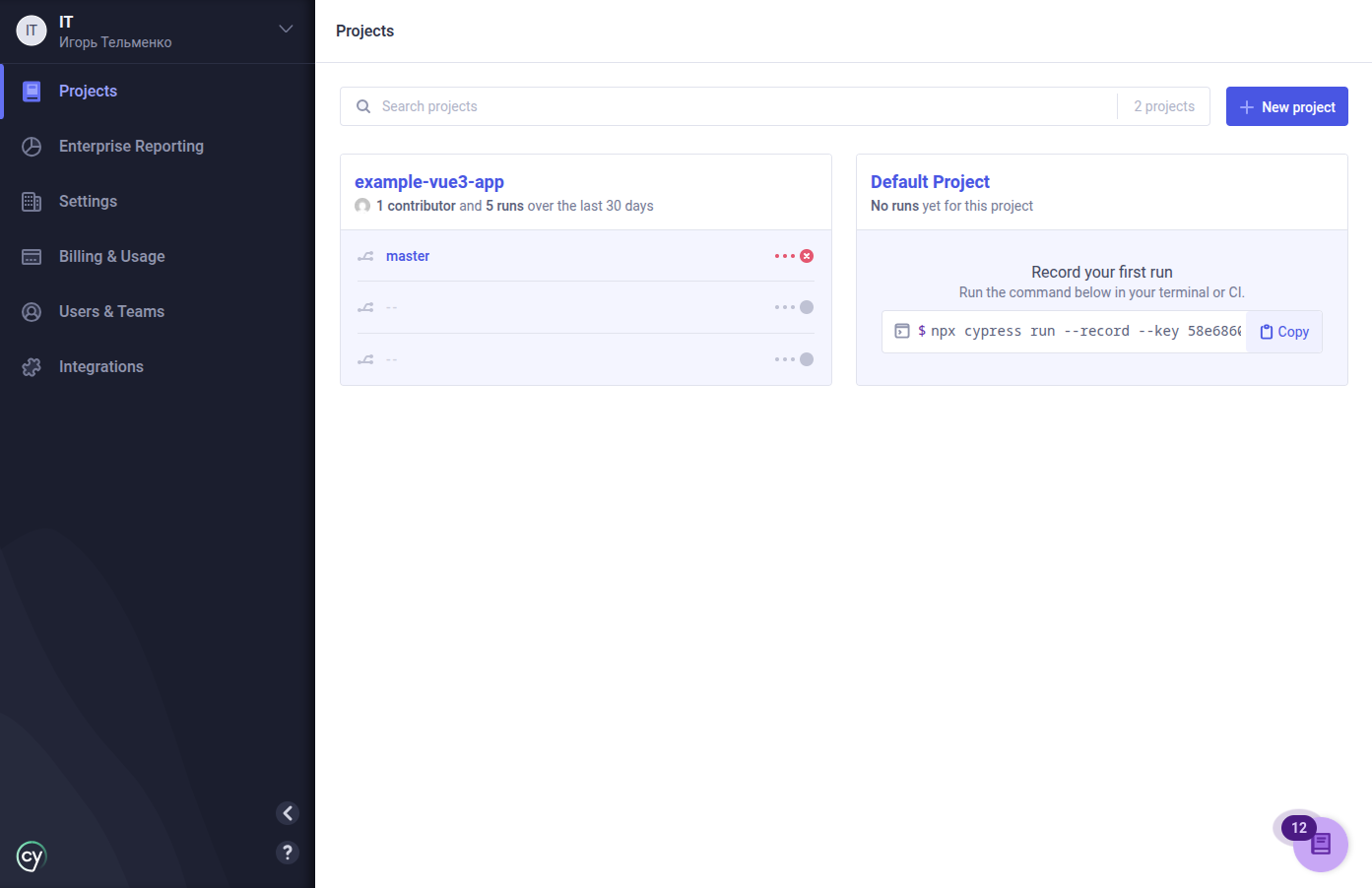This screenshot has height=888, width=1372.
Task: Click 'No runs yet for this project' text
Action: click(951, 206)
